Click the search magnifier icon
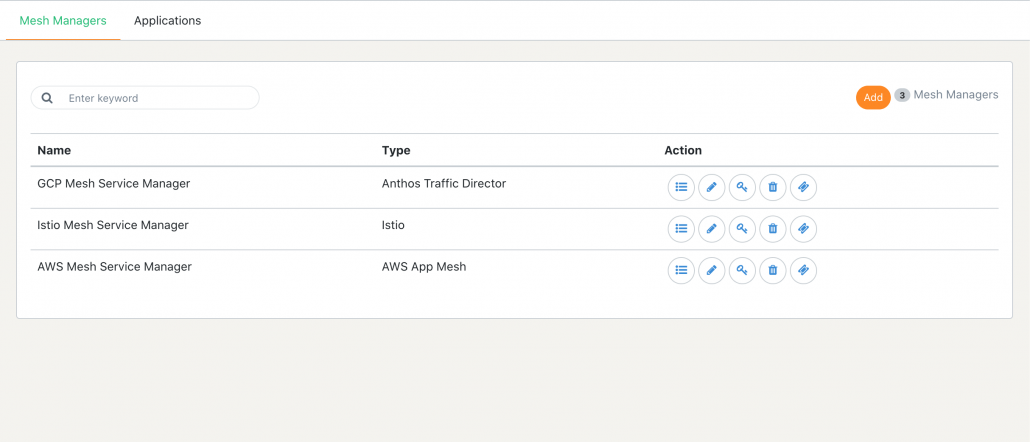Screen dimensions: 1030x442 click(47, 98)
